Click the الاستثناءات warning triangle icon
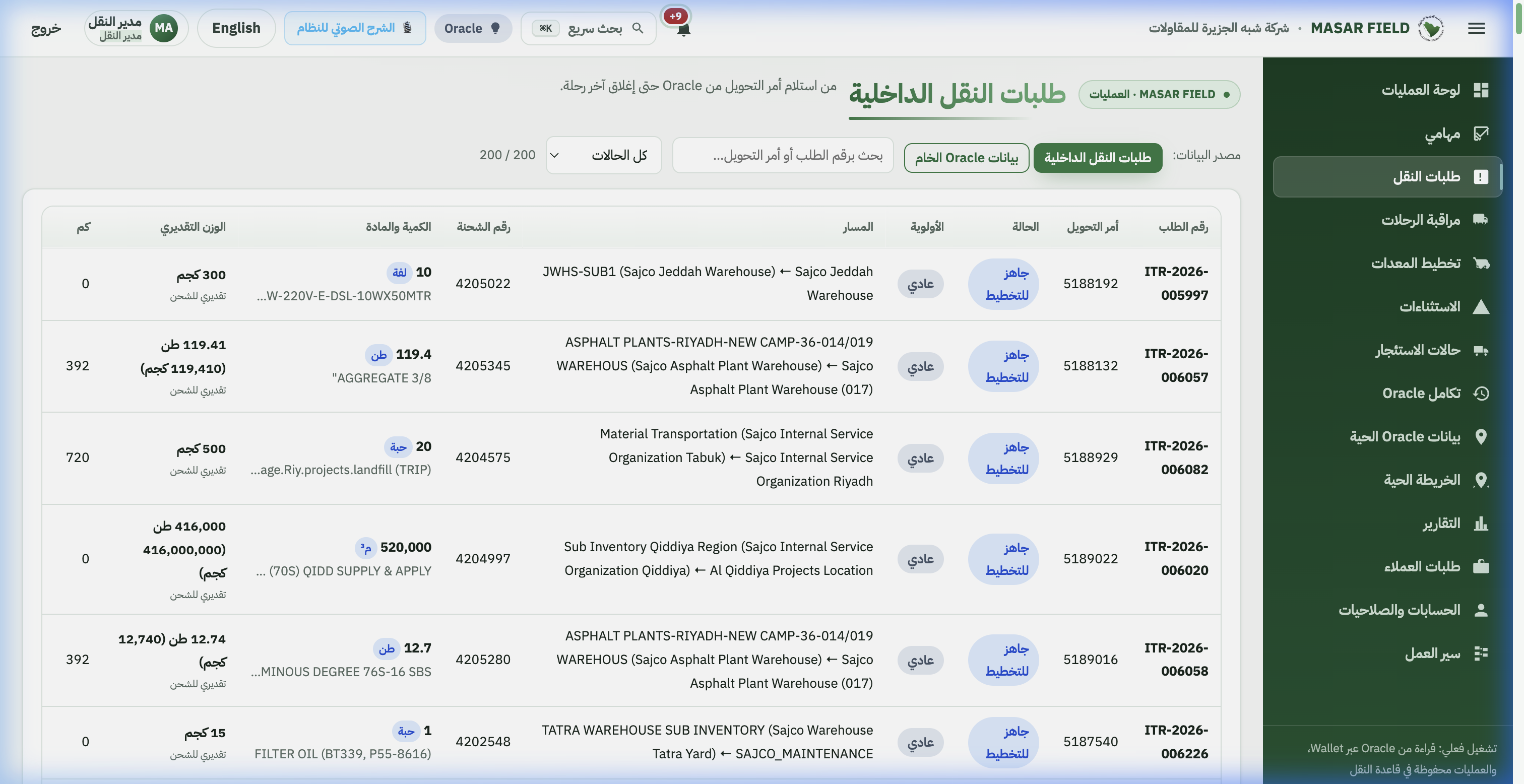1524x784 pixels. [1481, 306]
